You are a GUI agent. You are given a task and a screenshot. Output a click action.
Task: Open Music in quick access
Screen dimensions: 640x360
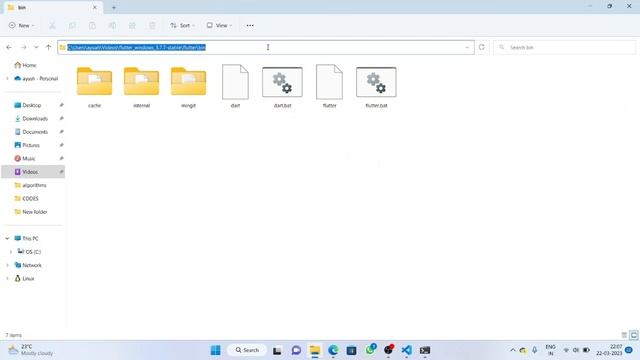[28, 158]
